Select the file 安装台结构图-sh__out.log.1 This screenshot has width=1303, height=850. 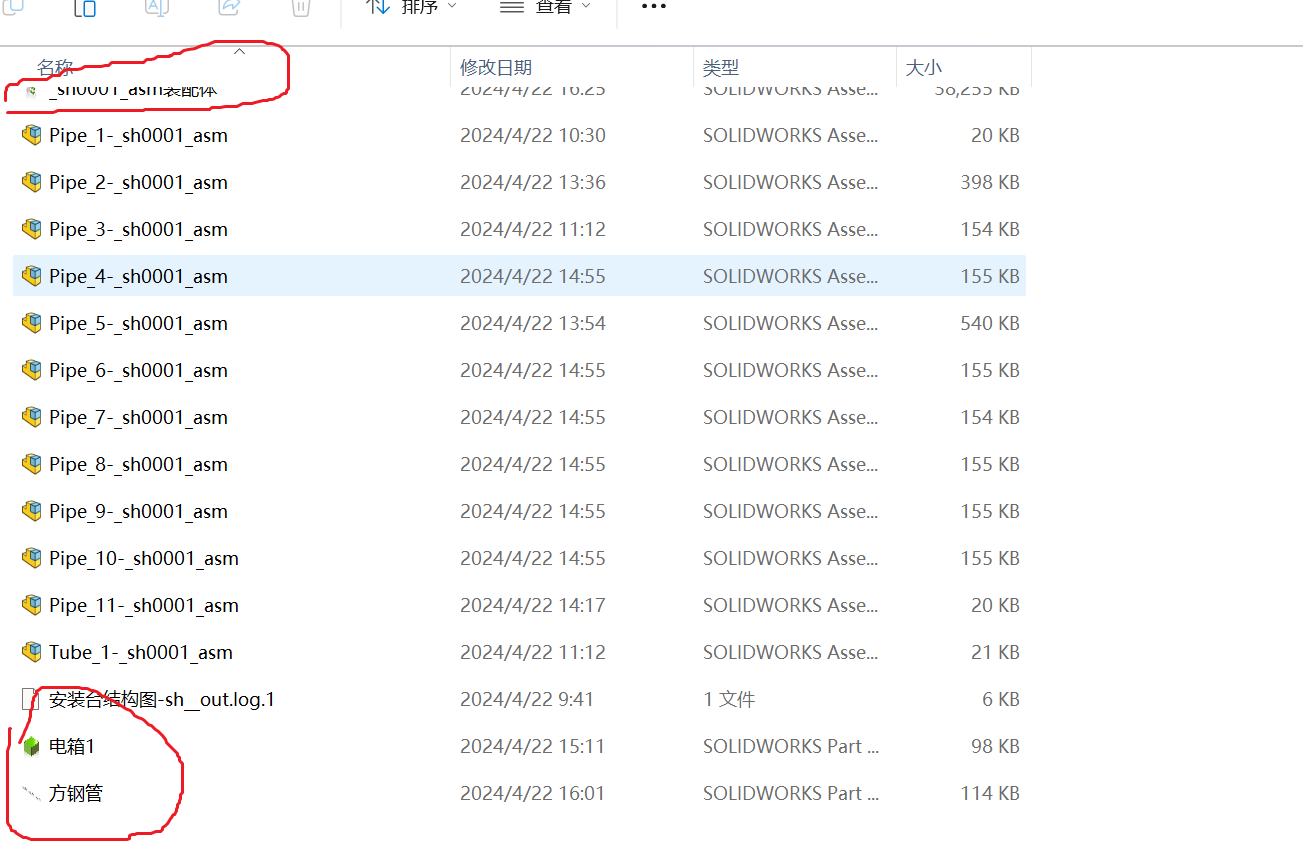[162, 699]
